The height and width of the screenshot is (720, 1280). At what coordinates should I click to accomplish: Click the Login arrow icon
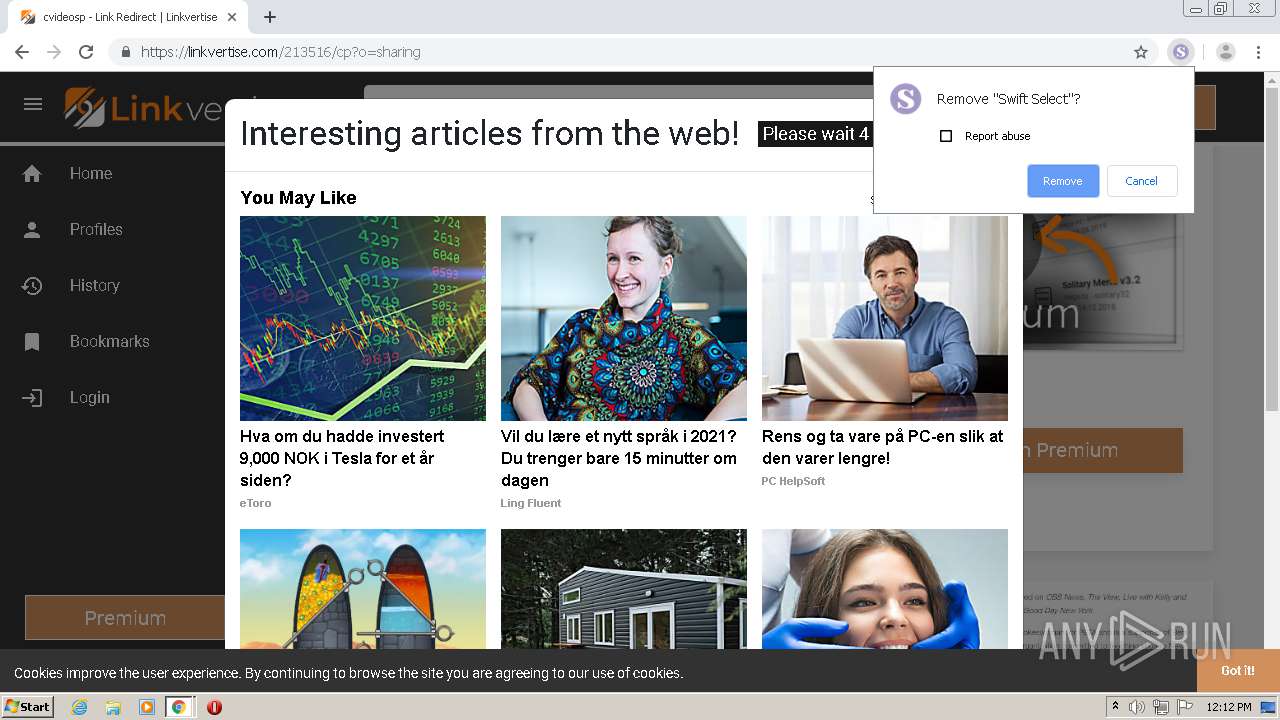pos(32,398)
